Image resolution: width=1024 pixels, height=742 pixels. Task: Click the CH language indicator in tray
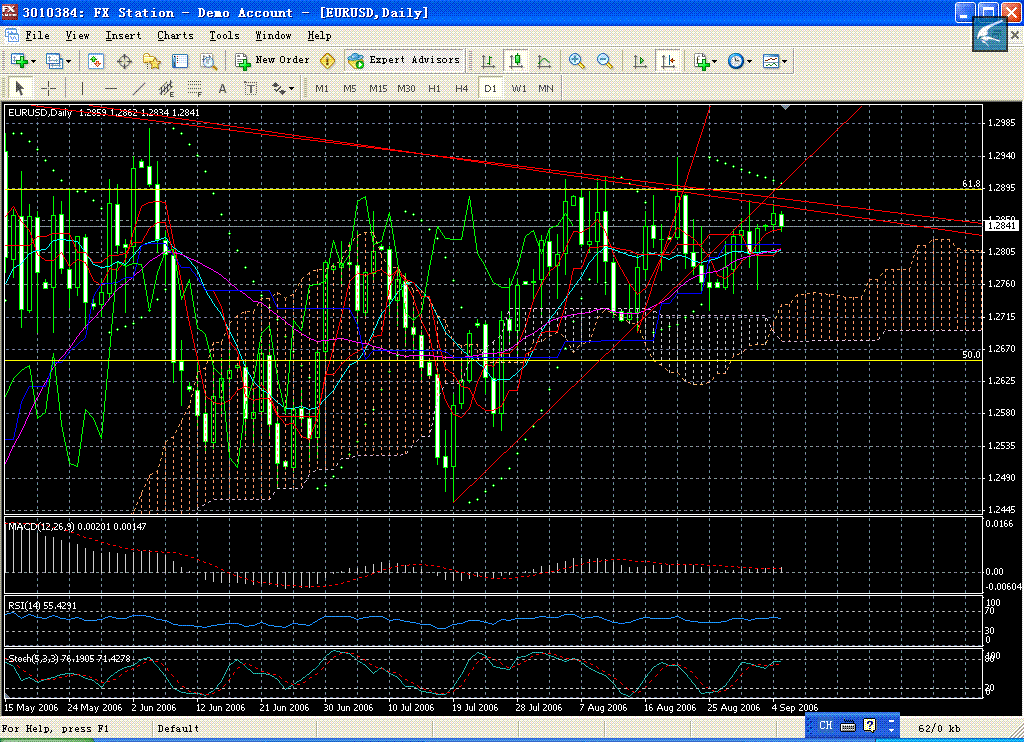pos(825,725)
